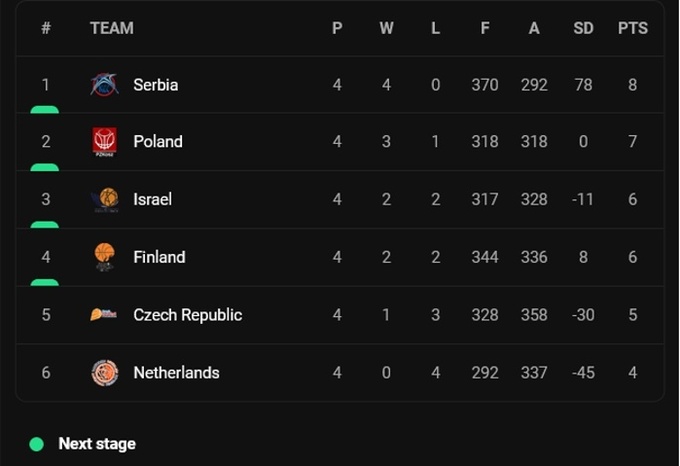Open the Poland team link
680x466 pixels.
point(158,142)
